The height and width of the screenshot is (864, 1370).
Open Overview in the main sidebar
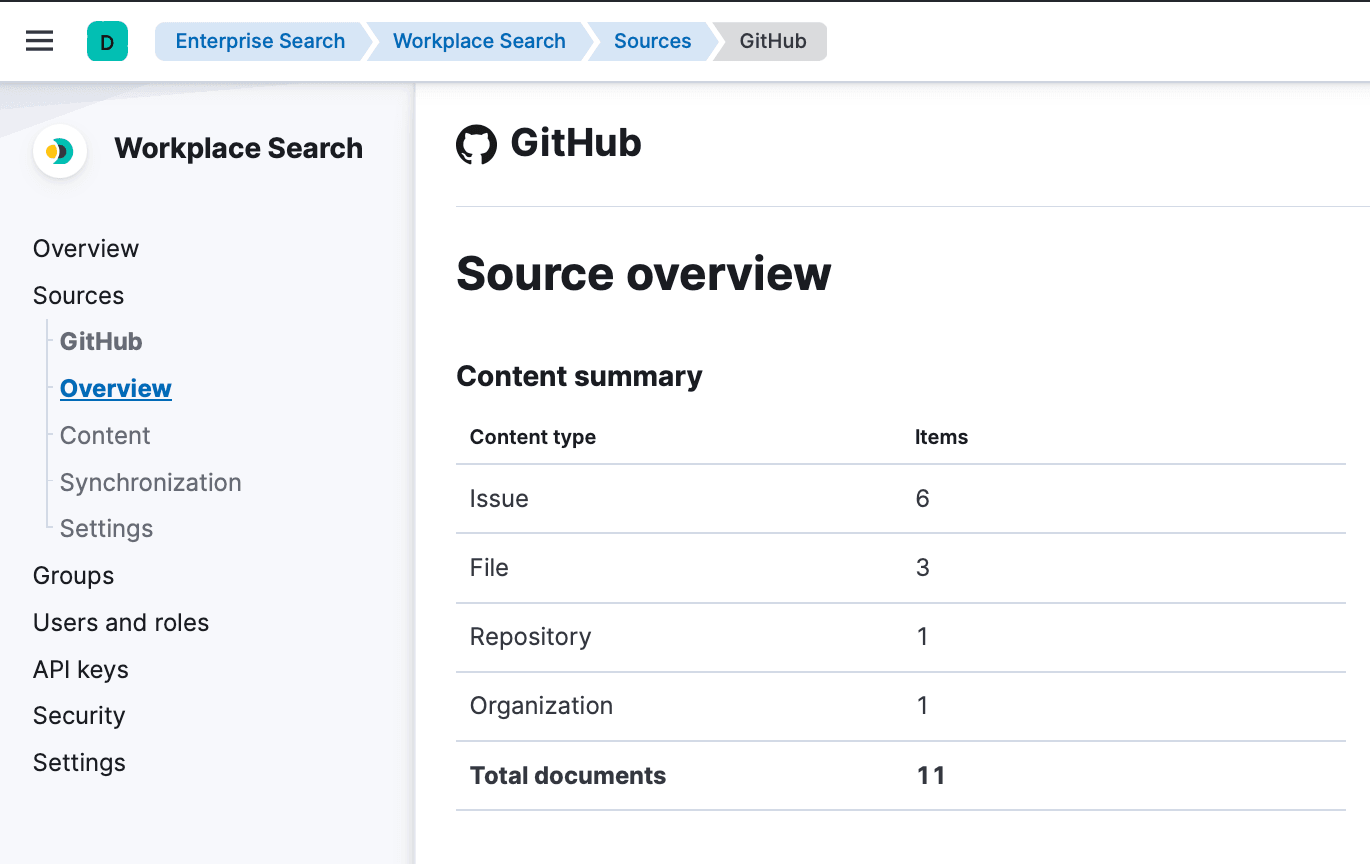pyautogui.click(x=86, y=249)
